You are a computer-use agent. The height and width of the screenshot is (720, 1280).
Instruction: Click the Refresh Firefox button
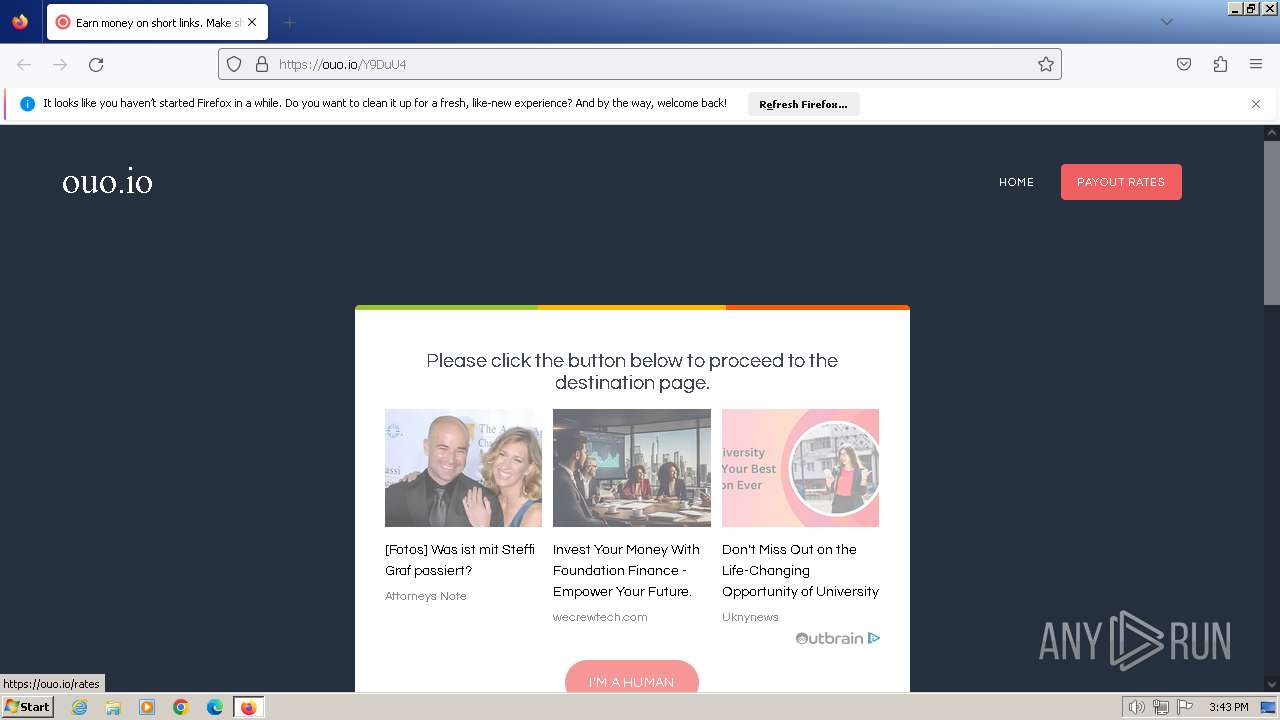click(803, 104)
